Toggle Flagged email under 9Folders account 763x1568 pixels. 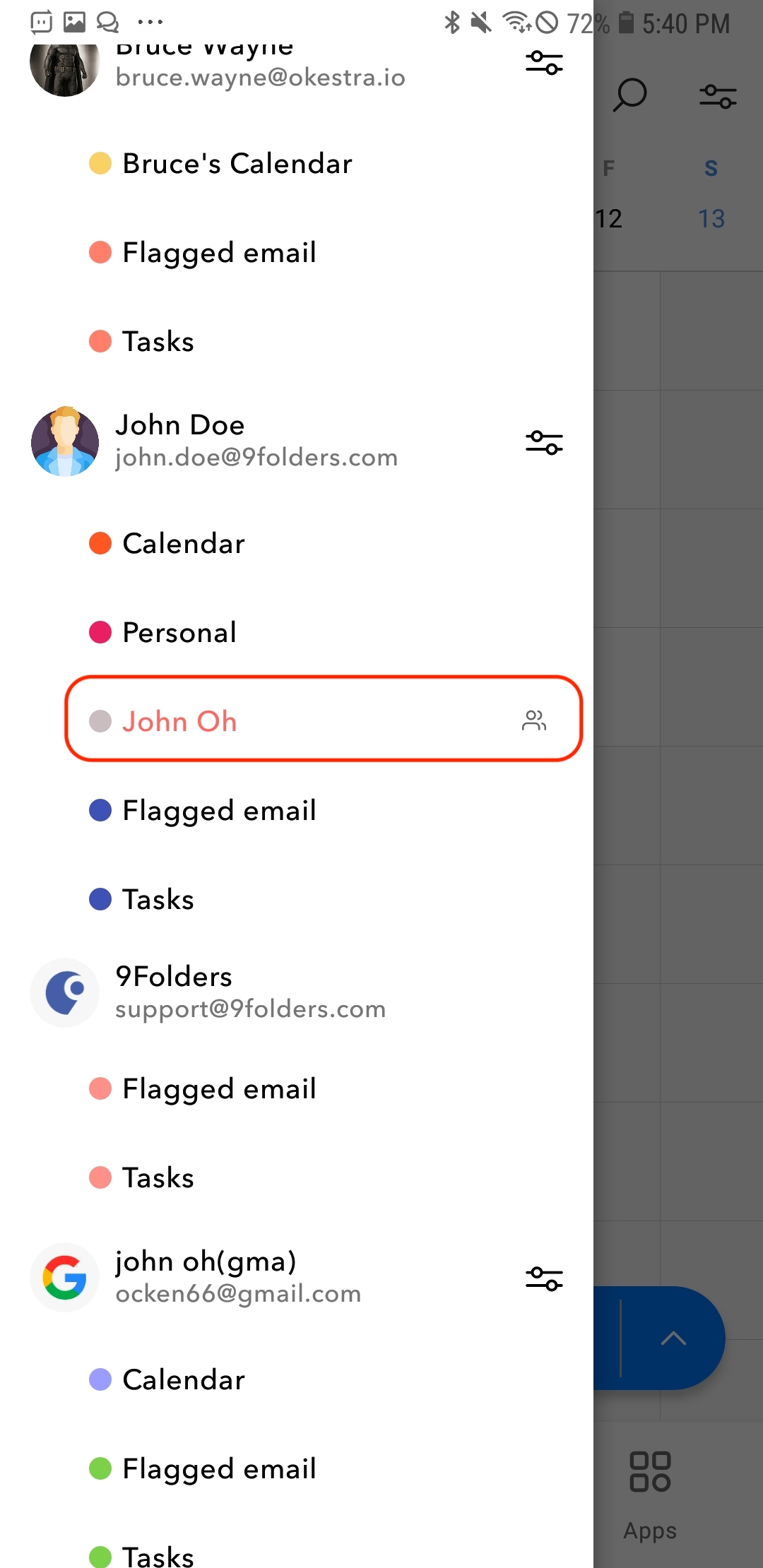(x=219, y=1088)
